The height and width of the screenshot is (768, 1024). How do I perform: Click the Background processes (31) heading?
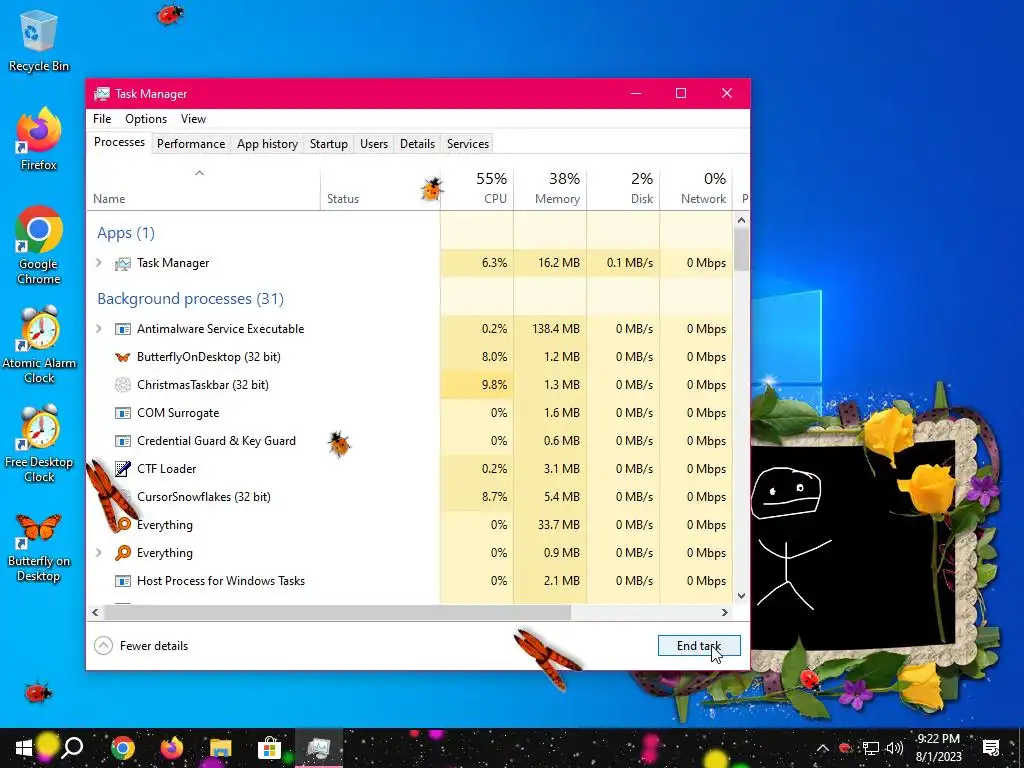[190, 298]
